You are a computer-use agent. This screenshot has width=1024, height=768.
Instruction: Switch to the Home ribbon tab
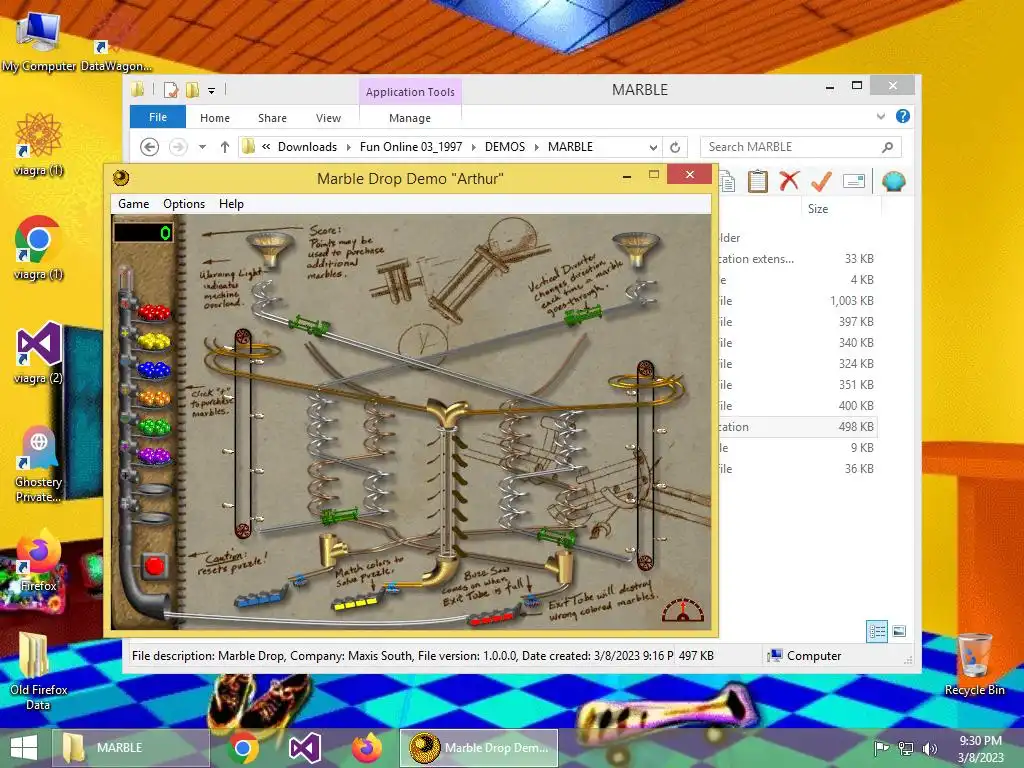point(215,118)
